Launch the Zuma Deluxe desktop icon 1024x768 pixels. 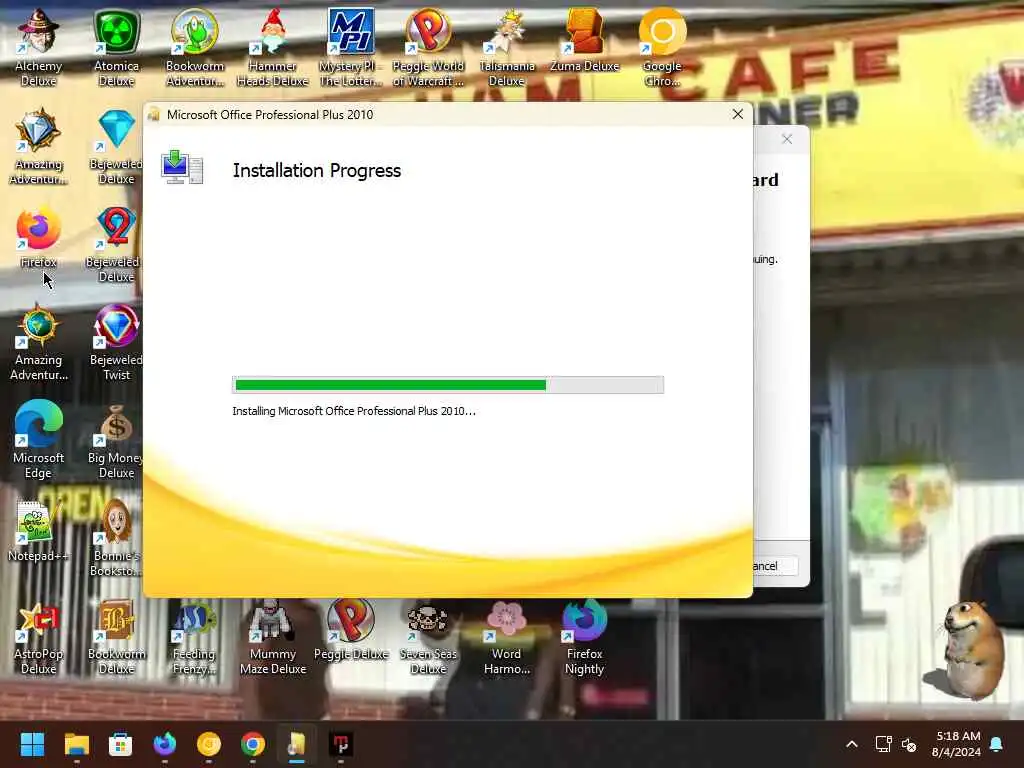pos(584,40)
